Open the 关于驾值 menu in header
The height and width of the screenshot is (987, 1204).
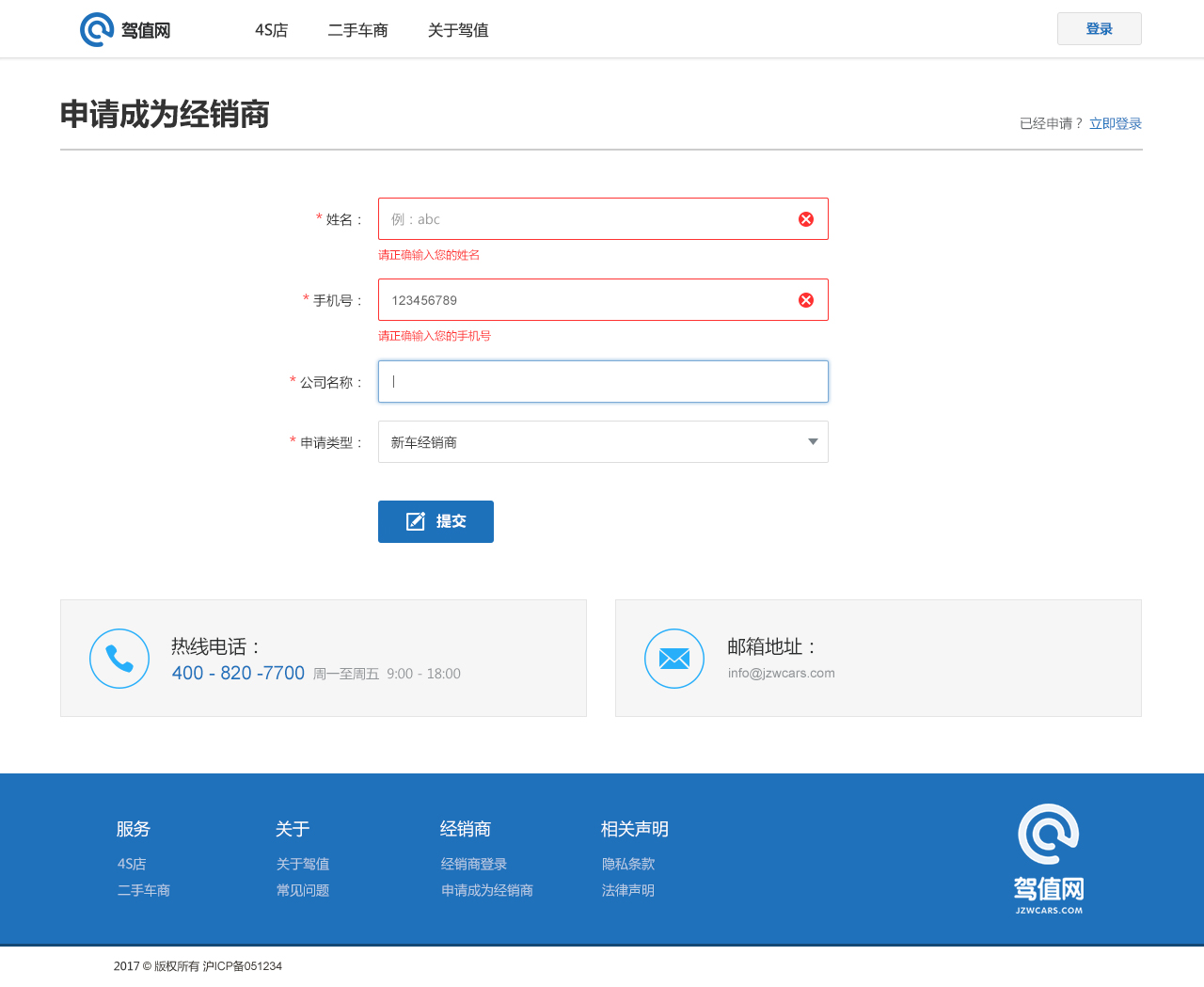[458, 30]
